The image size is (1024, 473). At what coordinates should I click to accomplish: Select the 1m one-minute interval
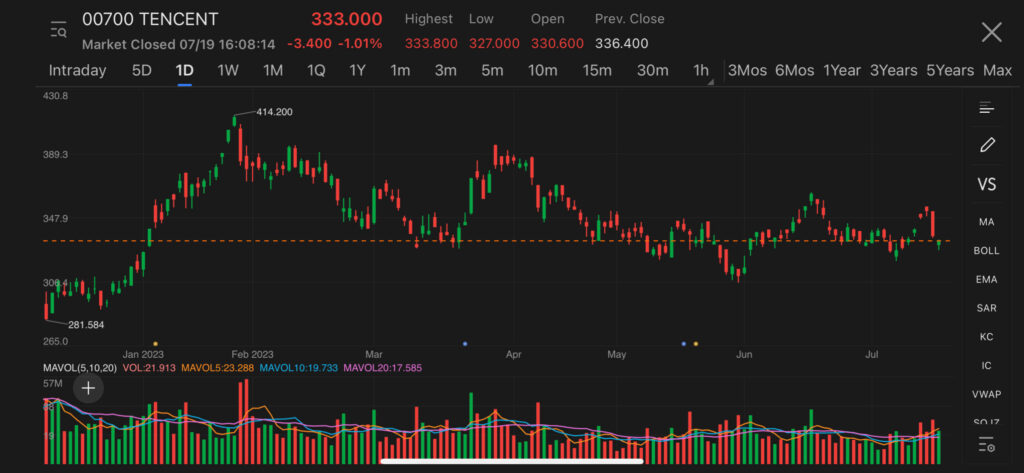coord(400,71)
